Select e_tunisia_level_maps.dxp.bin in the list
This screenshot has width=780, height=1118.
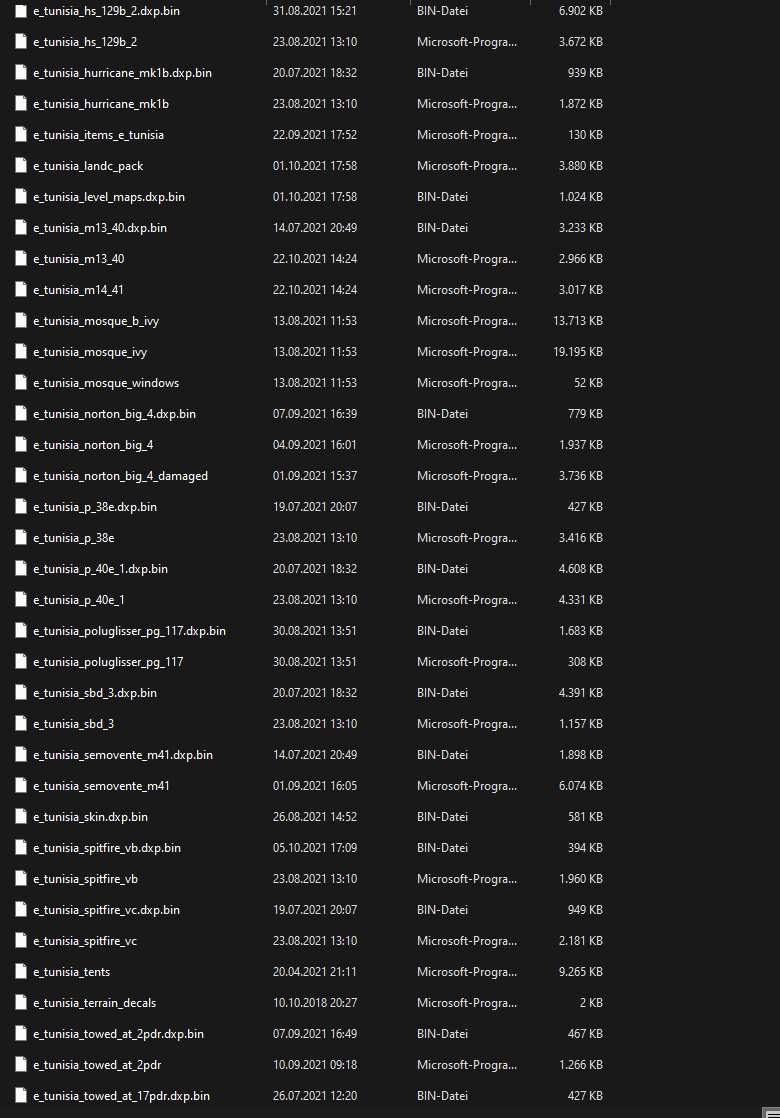[109, 197]
